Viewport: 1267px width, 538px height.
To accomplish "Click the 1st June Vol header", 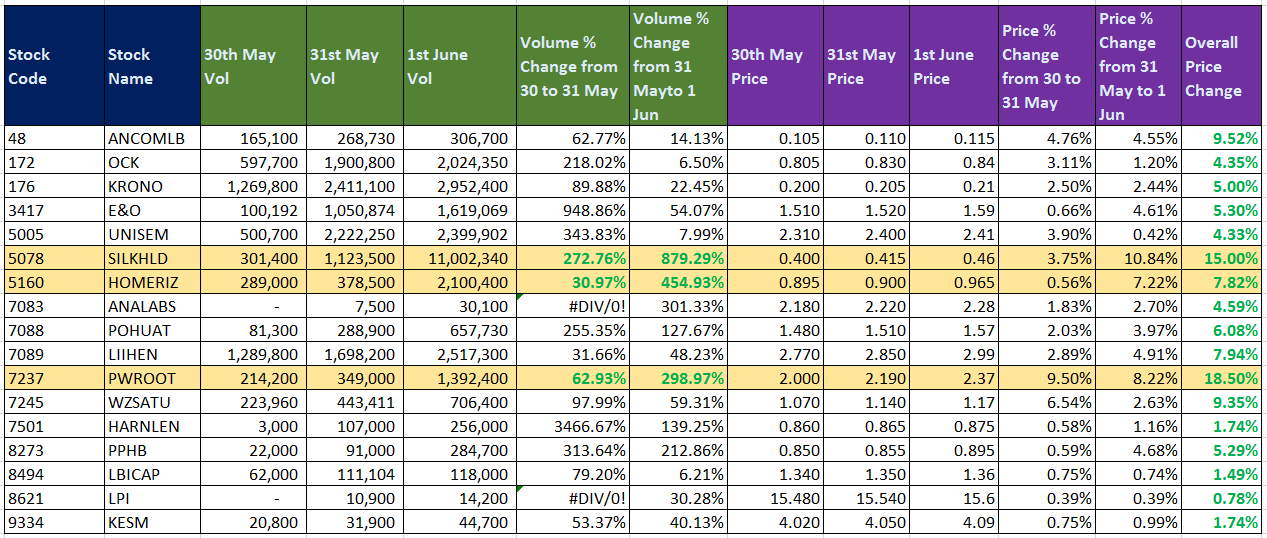I will [458, 67].
